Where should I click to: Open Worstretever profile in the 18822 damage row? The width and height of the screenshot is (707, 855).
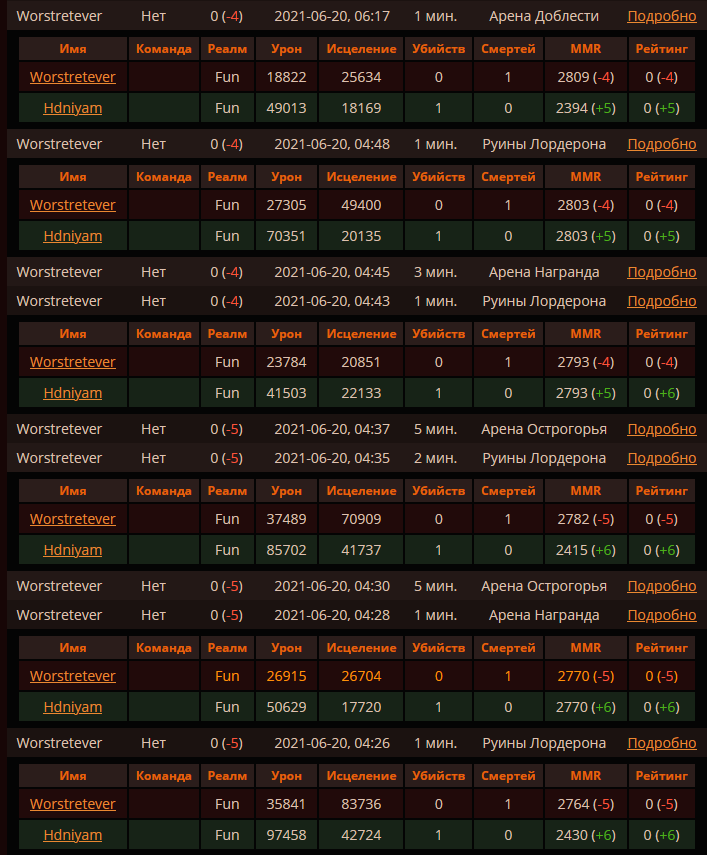click(72, 77)
